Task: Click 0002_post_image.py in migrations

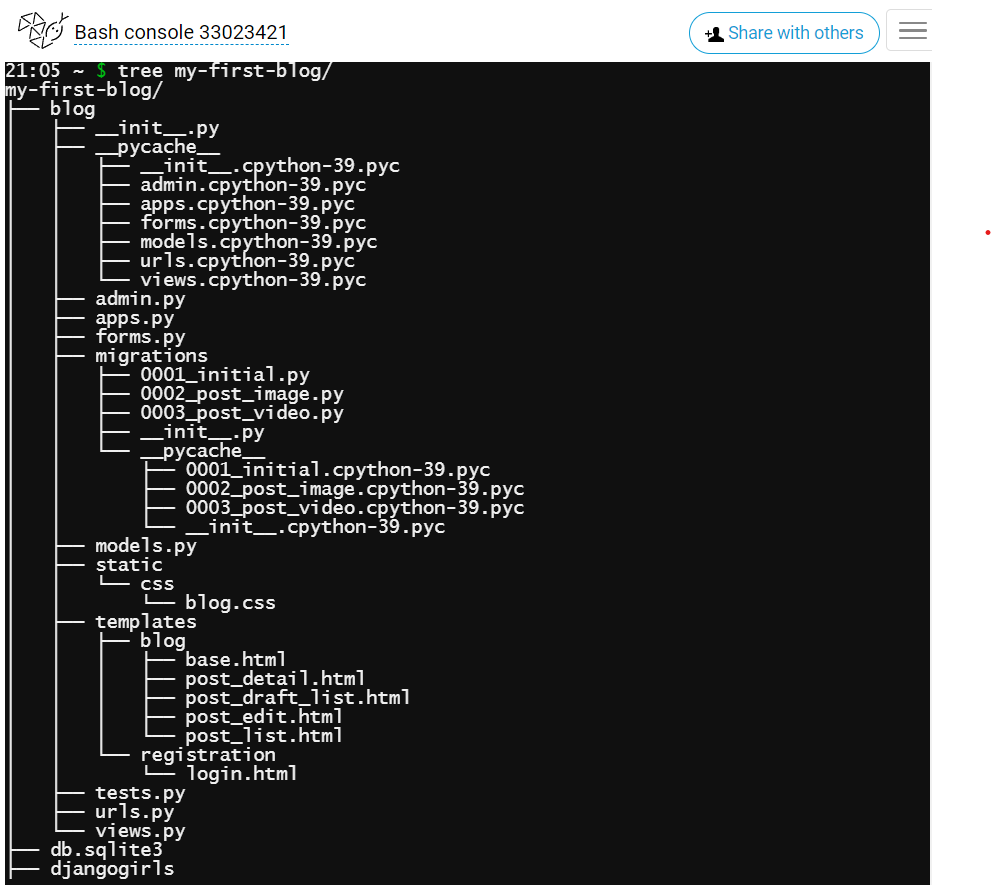Action: tap(242, 394)
